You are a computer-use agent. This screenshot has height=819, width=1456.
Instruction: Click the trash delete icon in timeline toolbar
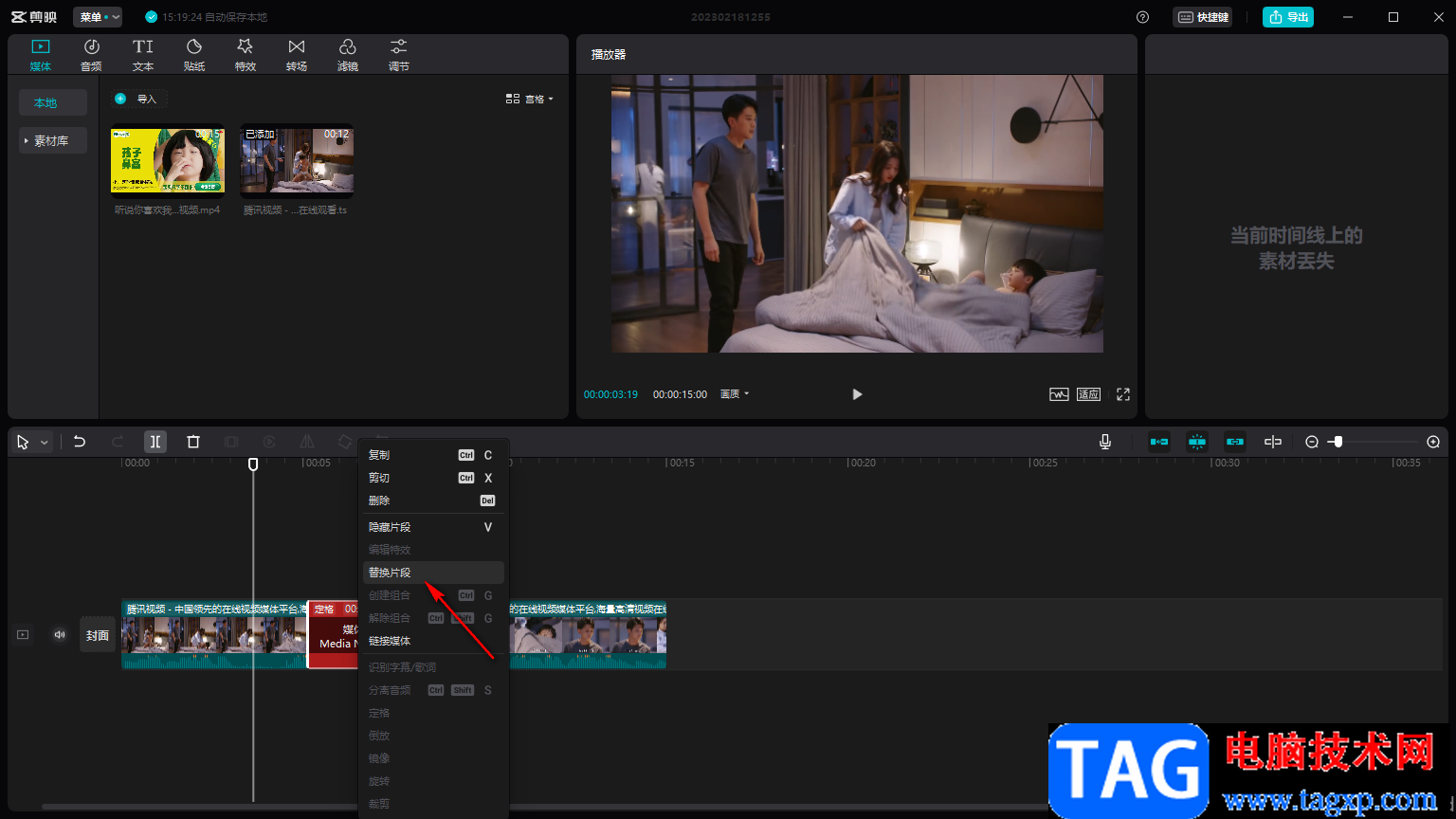193,442
